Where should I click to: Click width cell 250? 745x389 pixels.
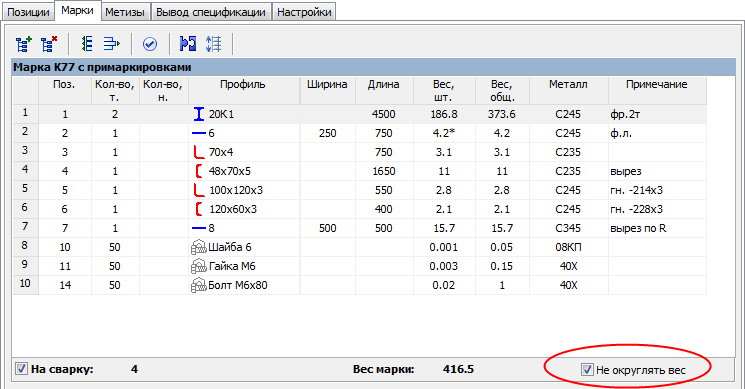point(327,133)
